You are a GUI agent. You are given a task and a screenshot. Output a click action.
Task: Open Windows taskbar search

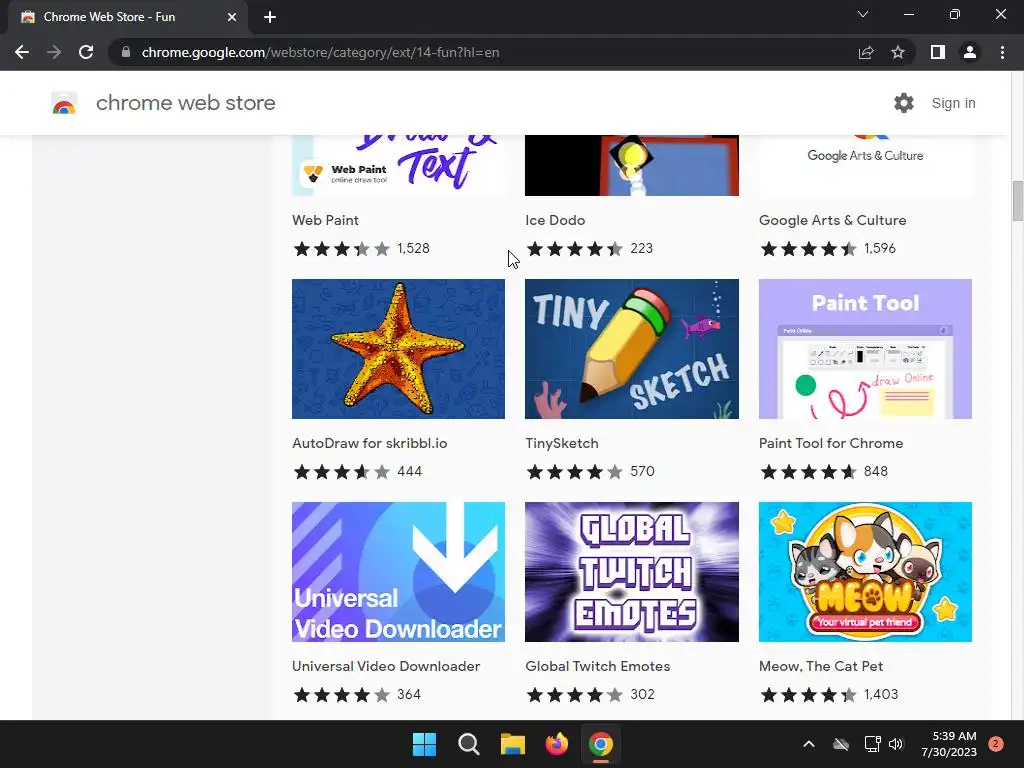tap(469, 744)
